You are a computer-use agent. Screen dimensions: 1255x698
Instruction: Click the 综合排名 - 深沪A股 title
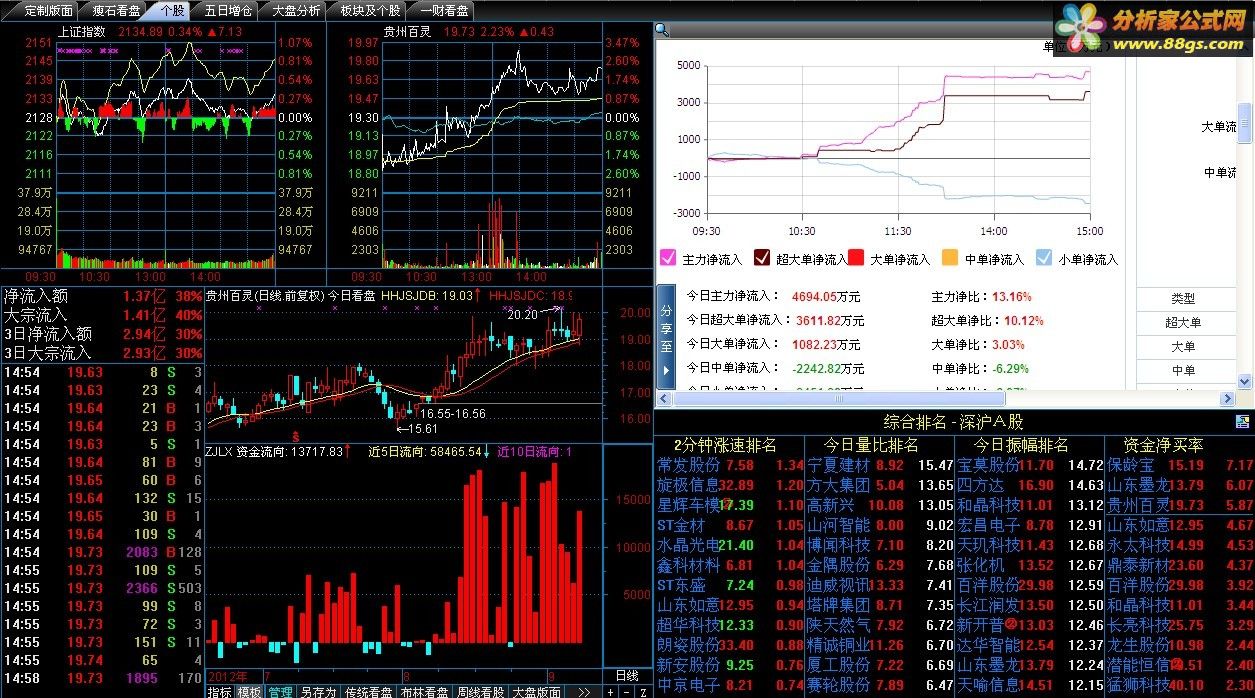tap(953, 422)
